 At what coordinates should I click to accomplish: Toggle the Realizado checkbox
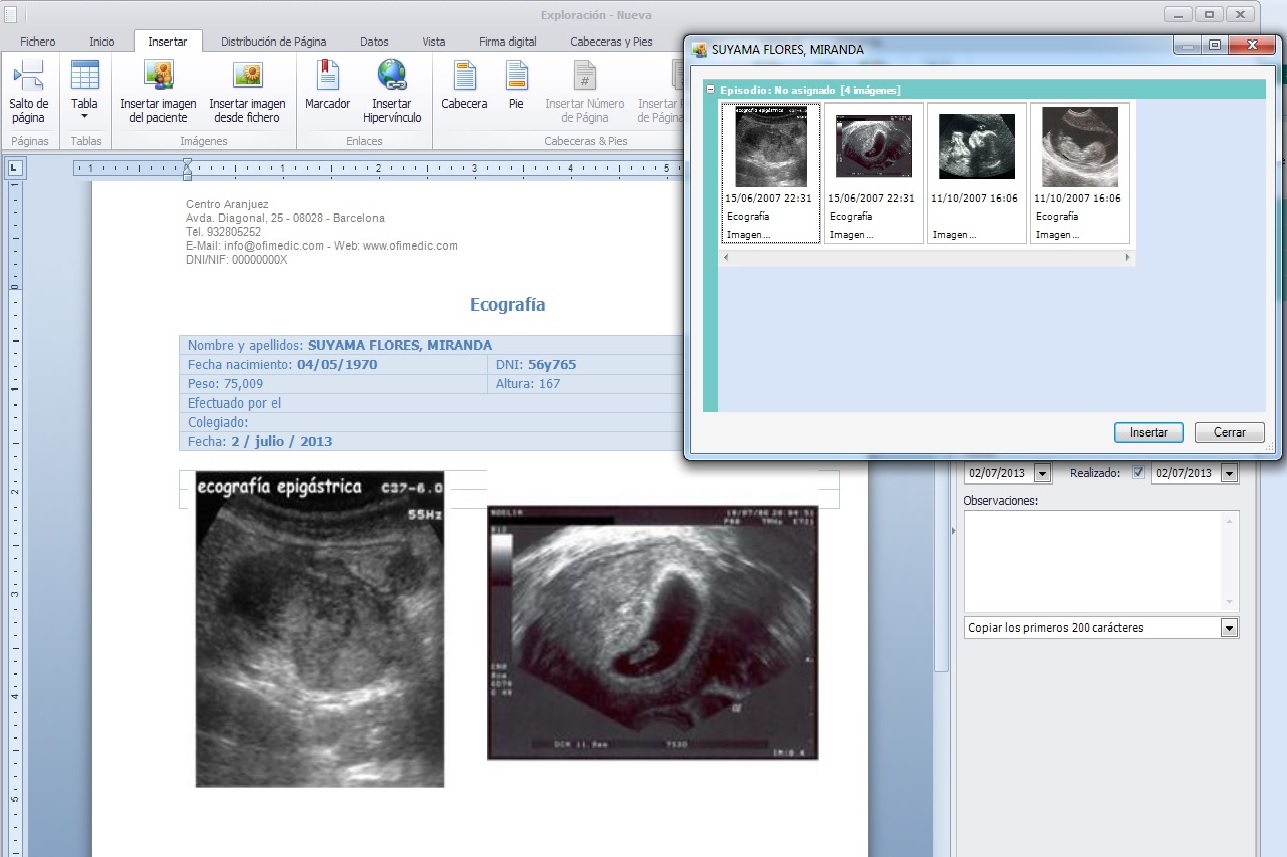click(1138, 473)
